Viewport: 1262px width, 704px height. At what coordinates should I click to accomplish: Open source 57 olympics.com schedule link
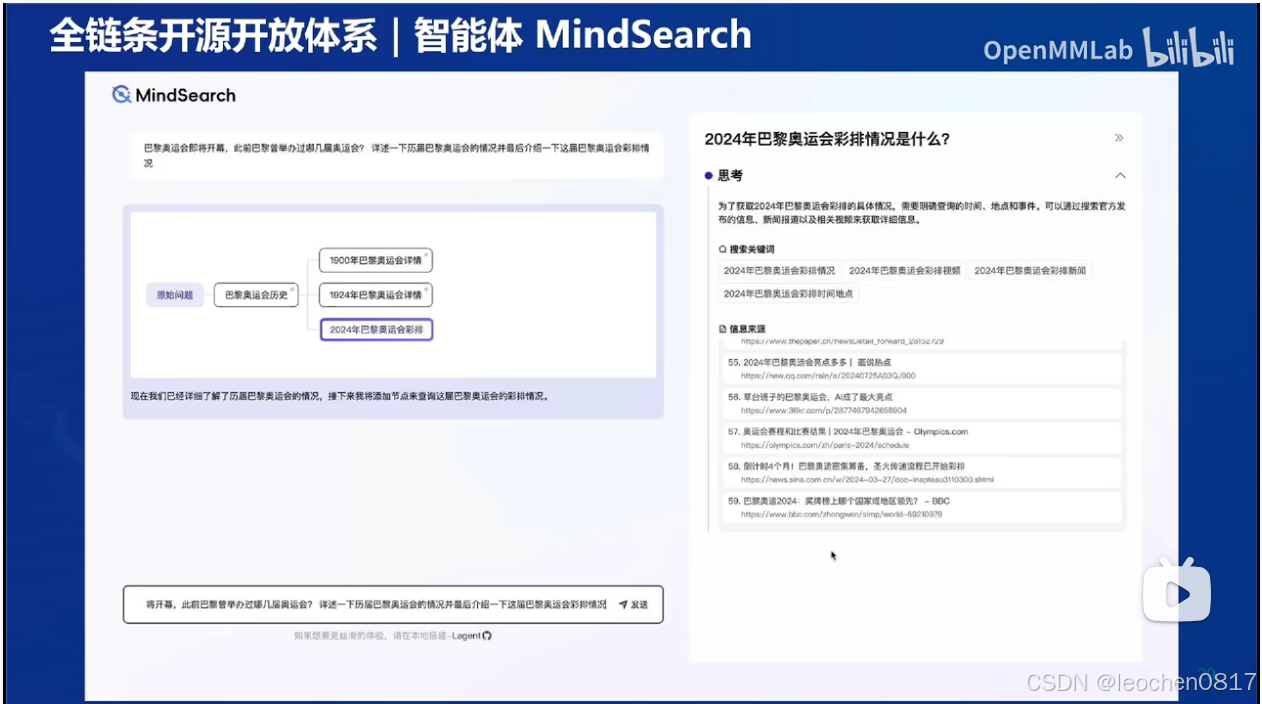pyautogui.click(x=824, y=445)
